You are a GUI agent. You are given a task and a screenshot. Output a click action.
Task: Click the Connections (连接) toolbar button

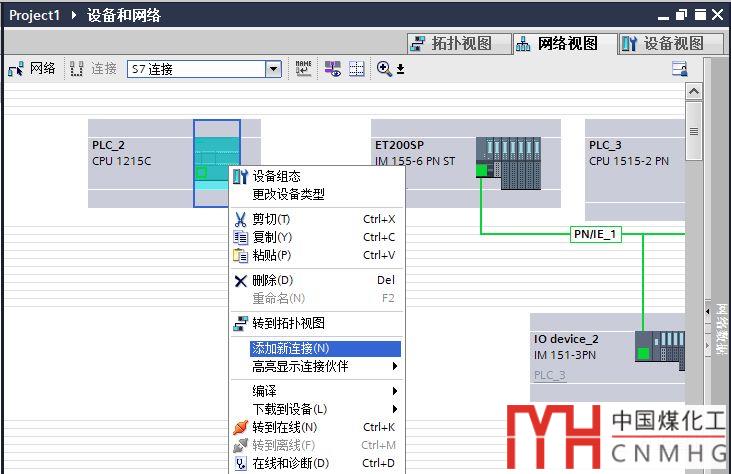pos(93,69)
